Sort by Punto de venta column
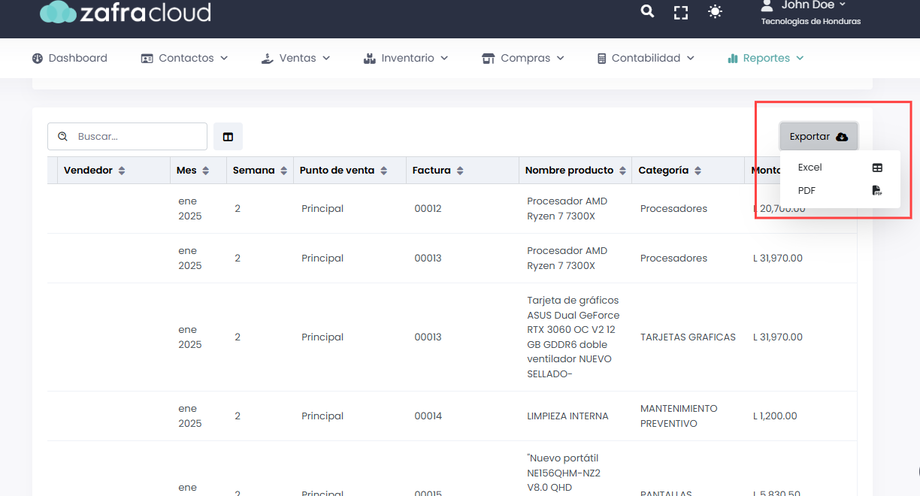 (x=343, y=171)
